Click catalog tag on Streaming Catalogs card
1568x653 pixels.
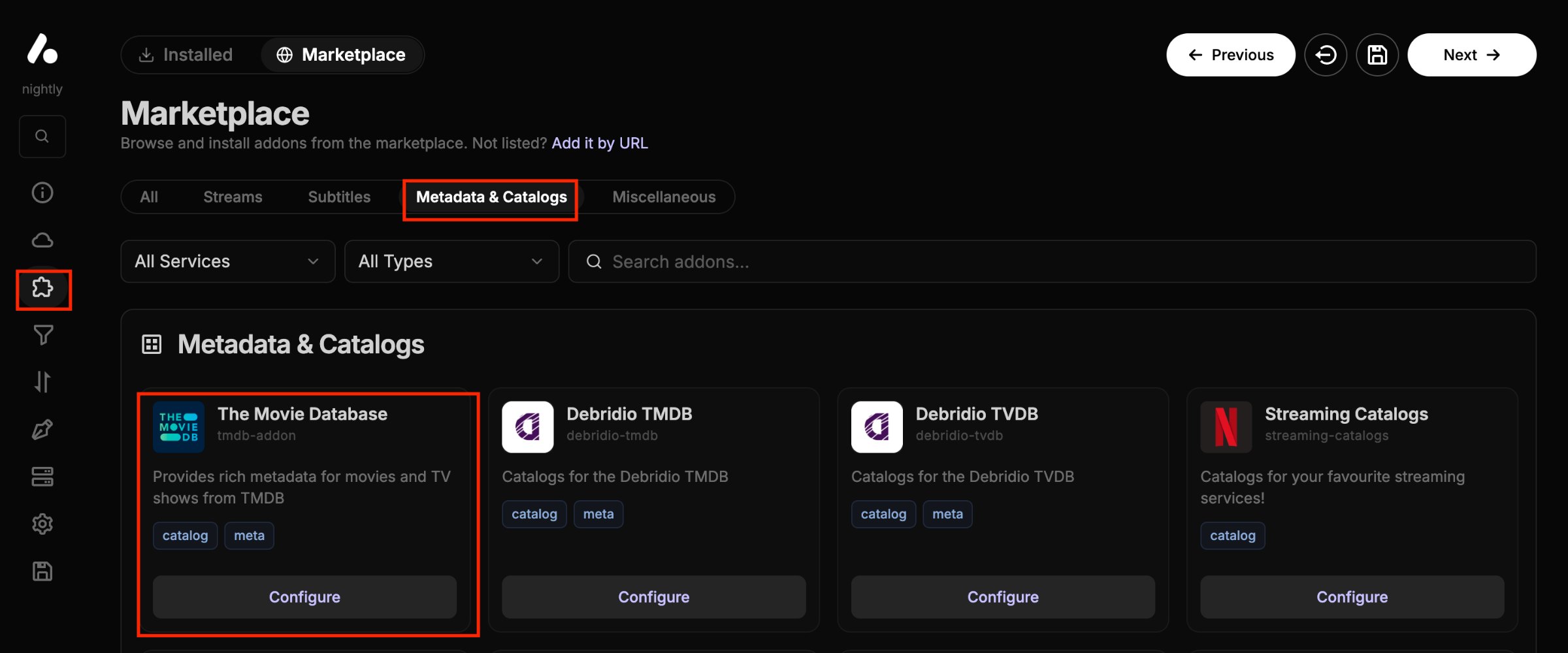(x=1232, y=535)
